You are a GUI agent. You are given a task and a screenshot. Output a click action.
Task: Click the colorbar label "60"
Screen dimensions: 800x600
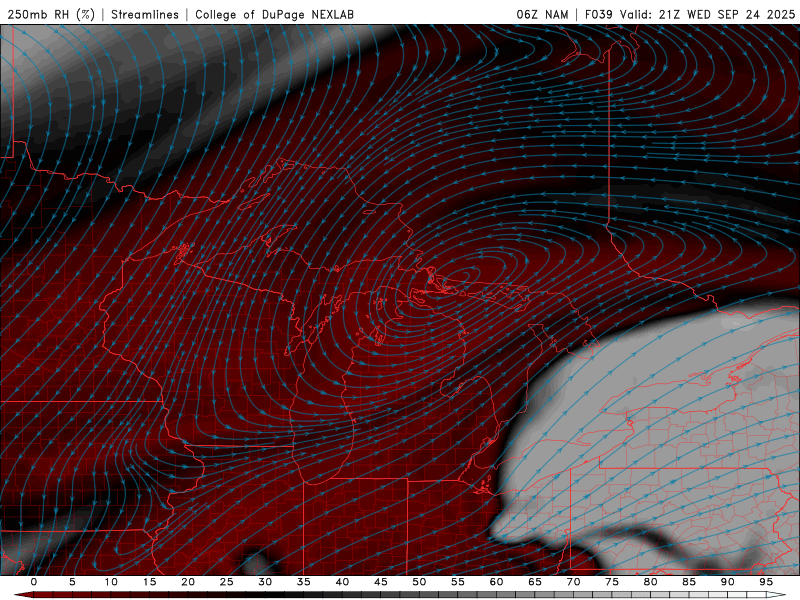tap(496, 582)
